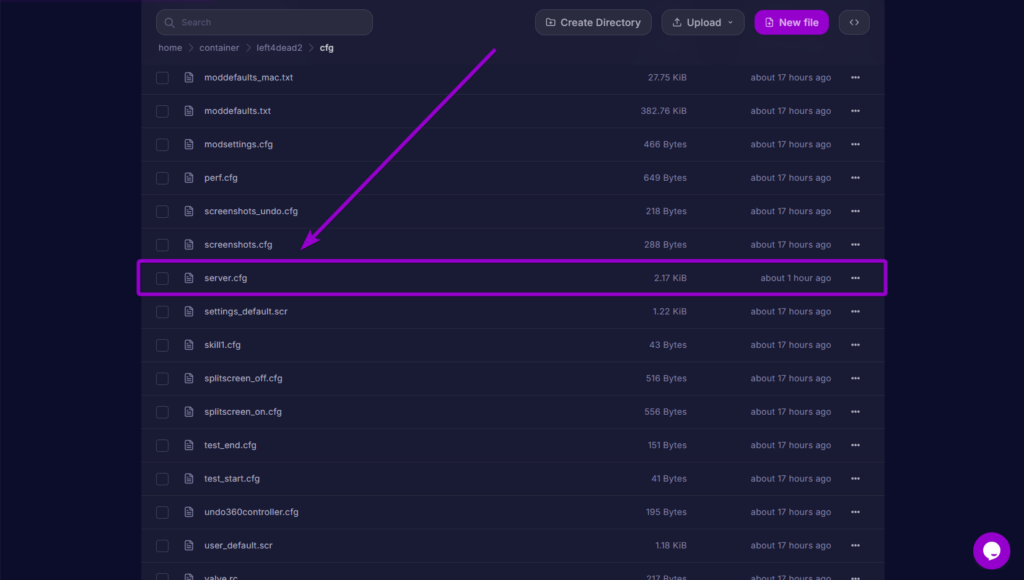Image resolution: width=1024 pixels, height=580 pixels.
Task: Click the file icon next to server.cfg
Action: point(189,277)
